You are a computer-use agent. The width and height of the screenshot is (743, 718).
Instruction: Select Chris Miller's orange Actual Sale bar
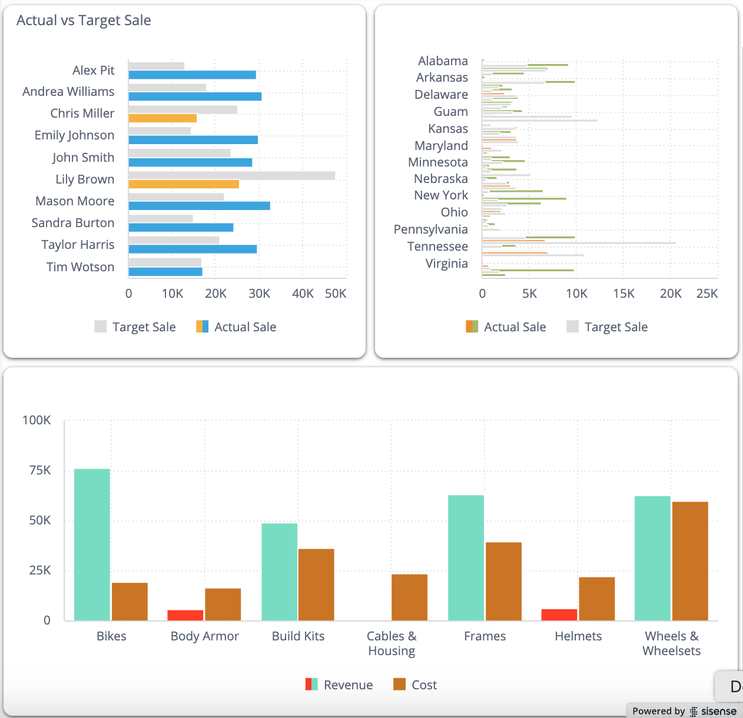(163, 118)
